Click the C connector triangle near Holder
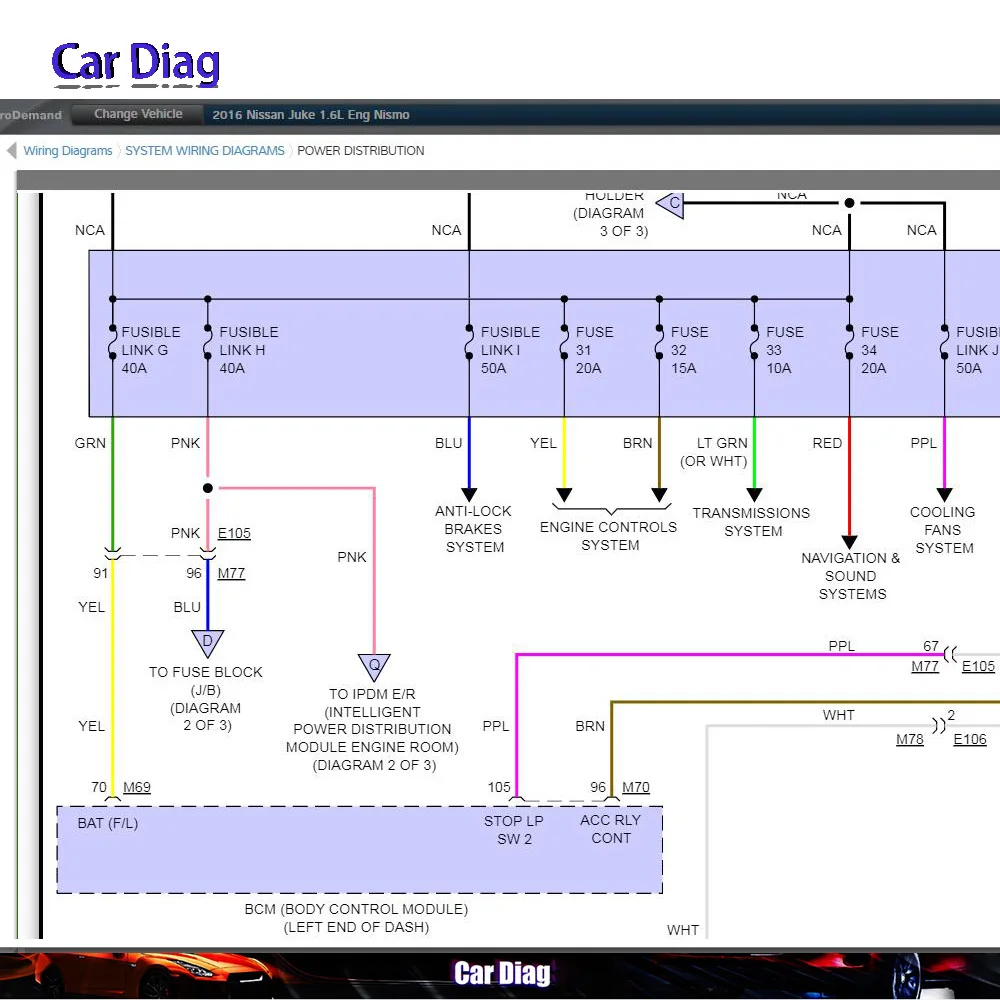 click(672, 204)
